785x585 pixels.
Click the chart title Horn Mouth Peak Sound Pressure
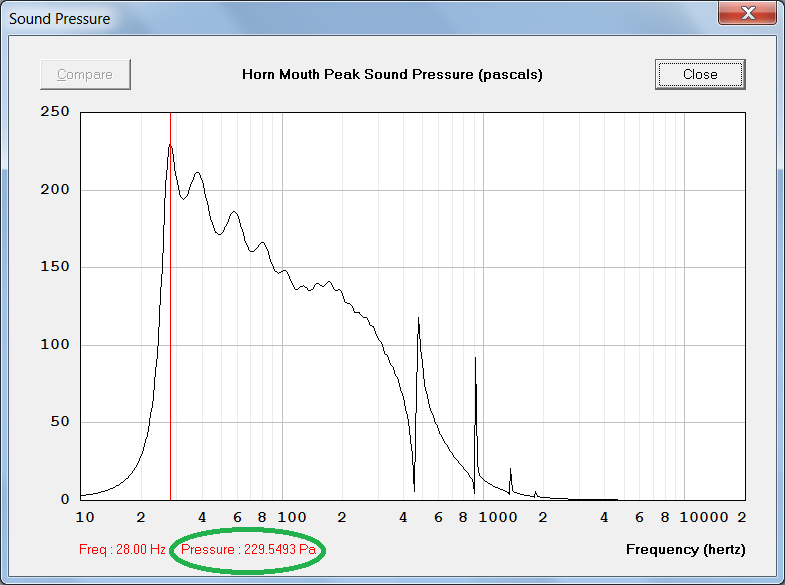point(392,75)
